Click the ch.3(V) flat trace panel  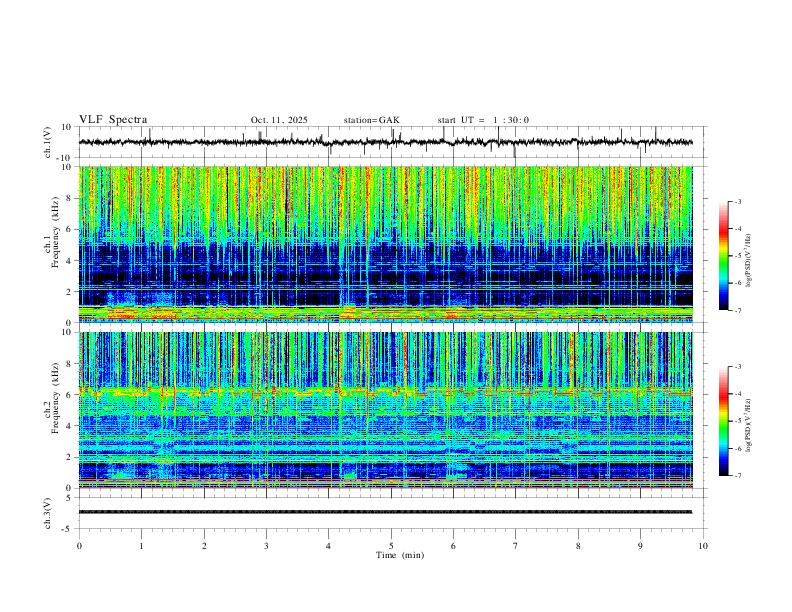click(392, 513)
